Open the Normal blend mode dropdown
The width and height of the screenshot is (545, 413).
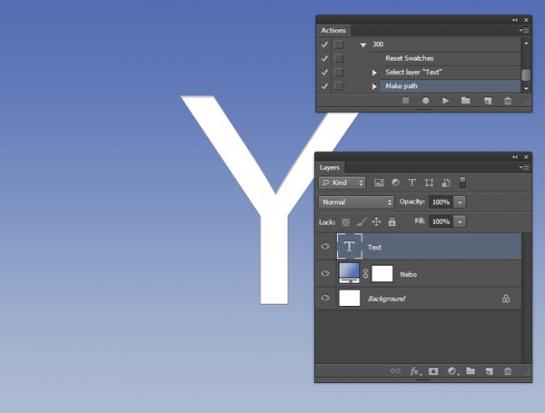click(356, 202)
